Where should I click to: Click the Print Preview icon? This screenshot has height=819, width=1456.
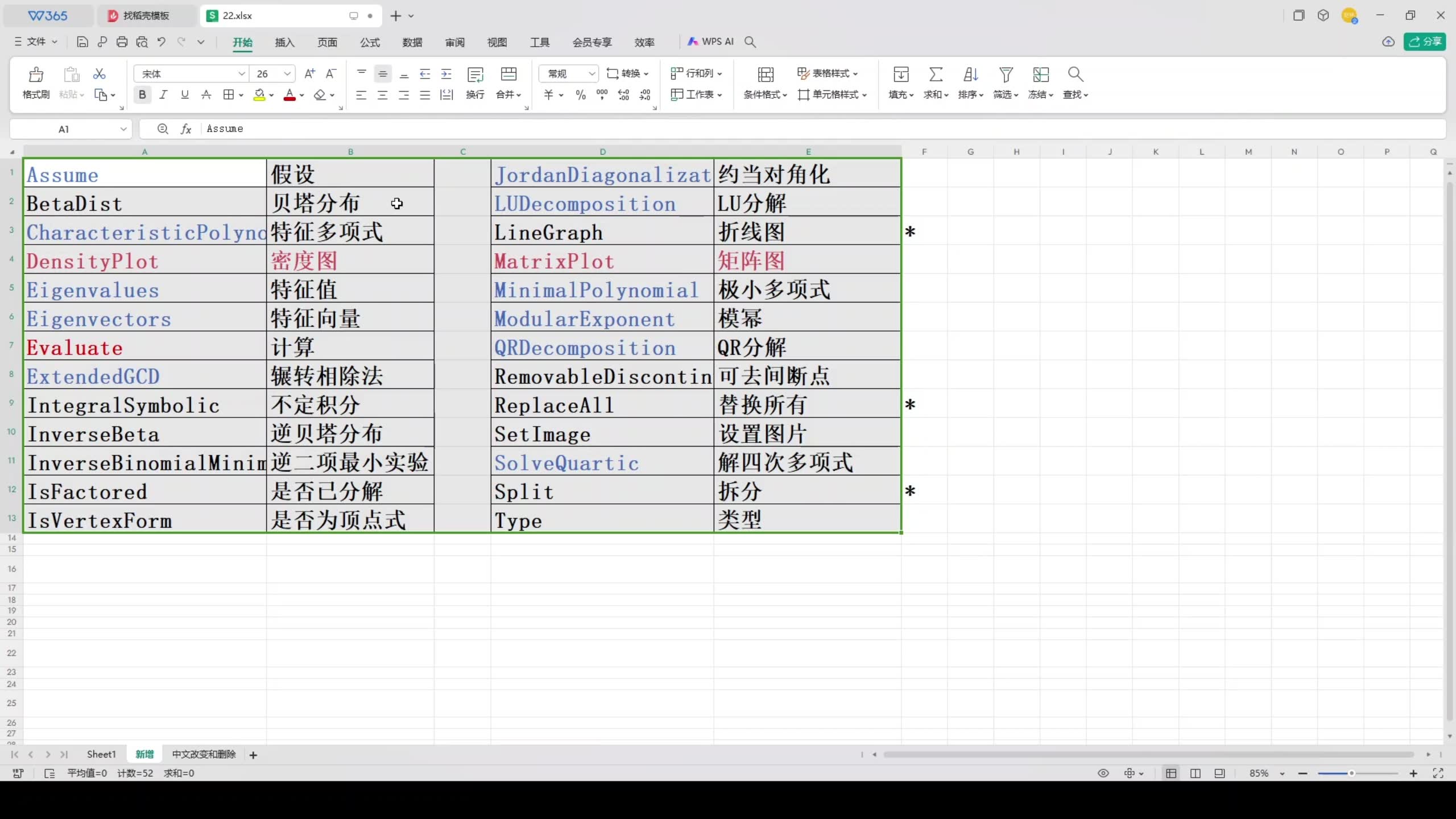142,42
